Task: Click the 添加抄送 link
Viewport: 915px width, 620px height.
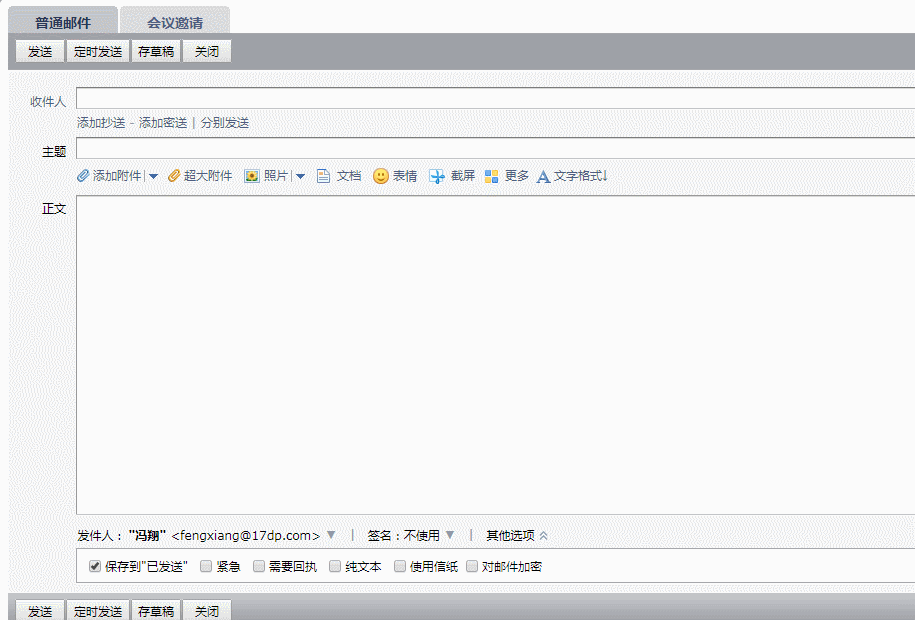Action: pos(101,123)
